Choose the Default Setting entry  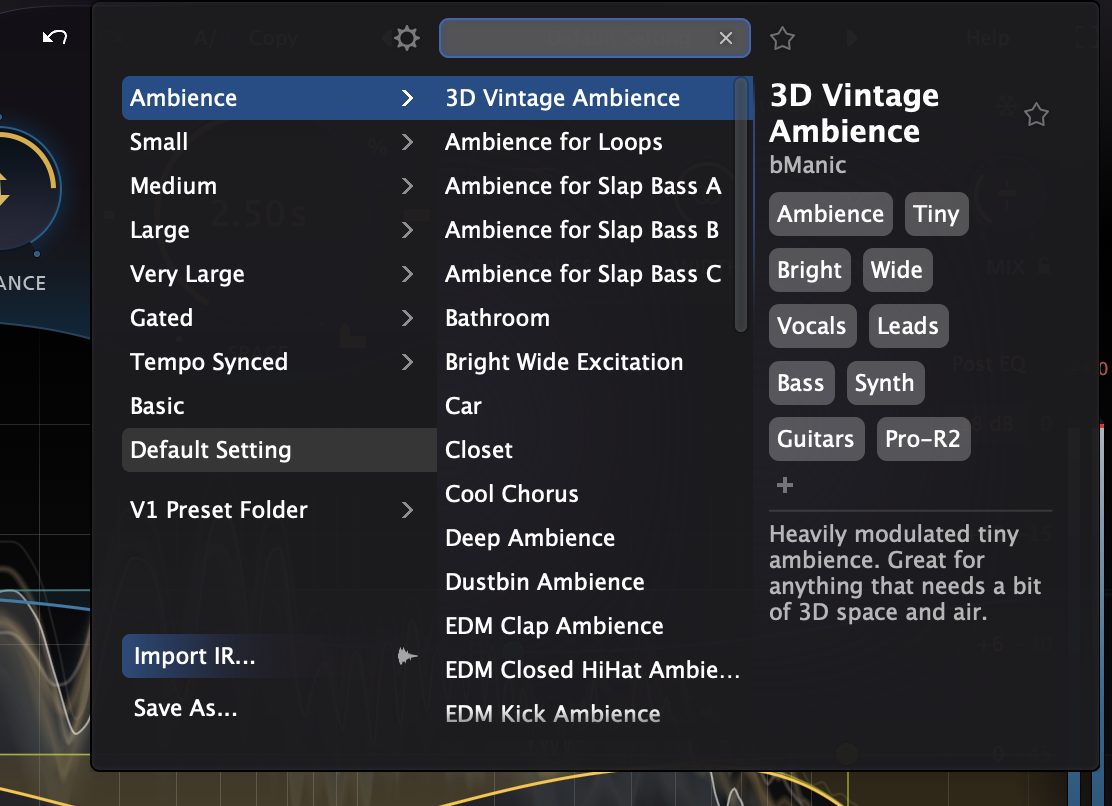point(211,450)
